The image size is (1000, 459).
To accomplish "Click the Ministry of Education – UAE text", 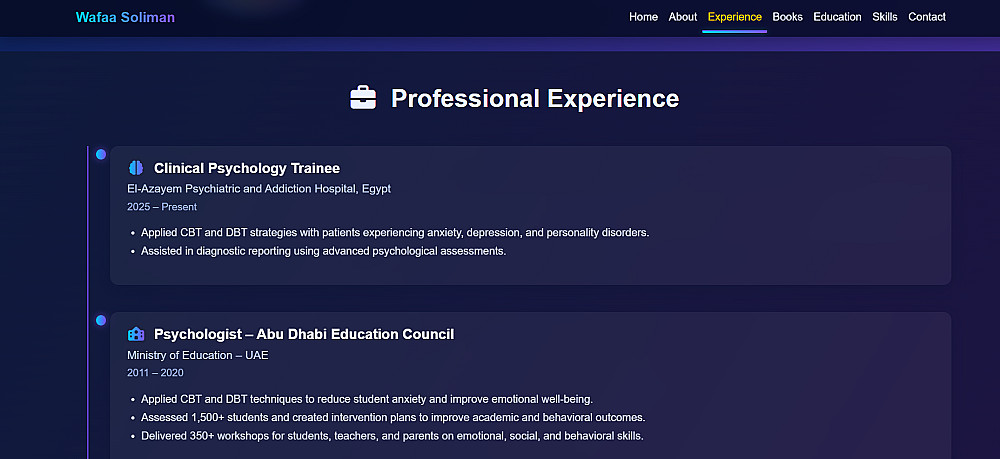I will coord(197,354).
